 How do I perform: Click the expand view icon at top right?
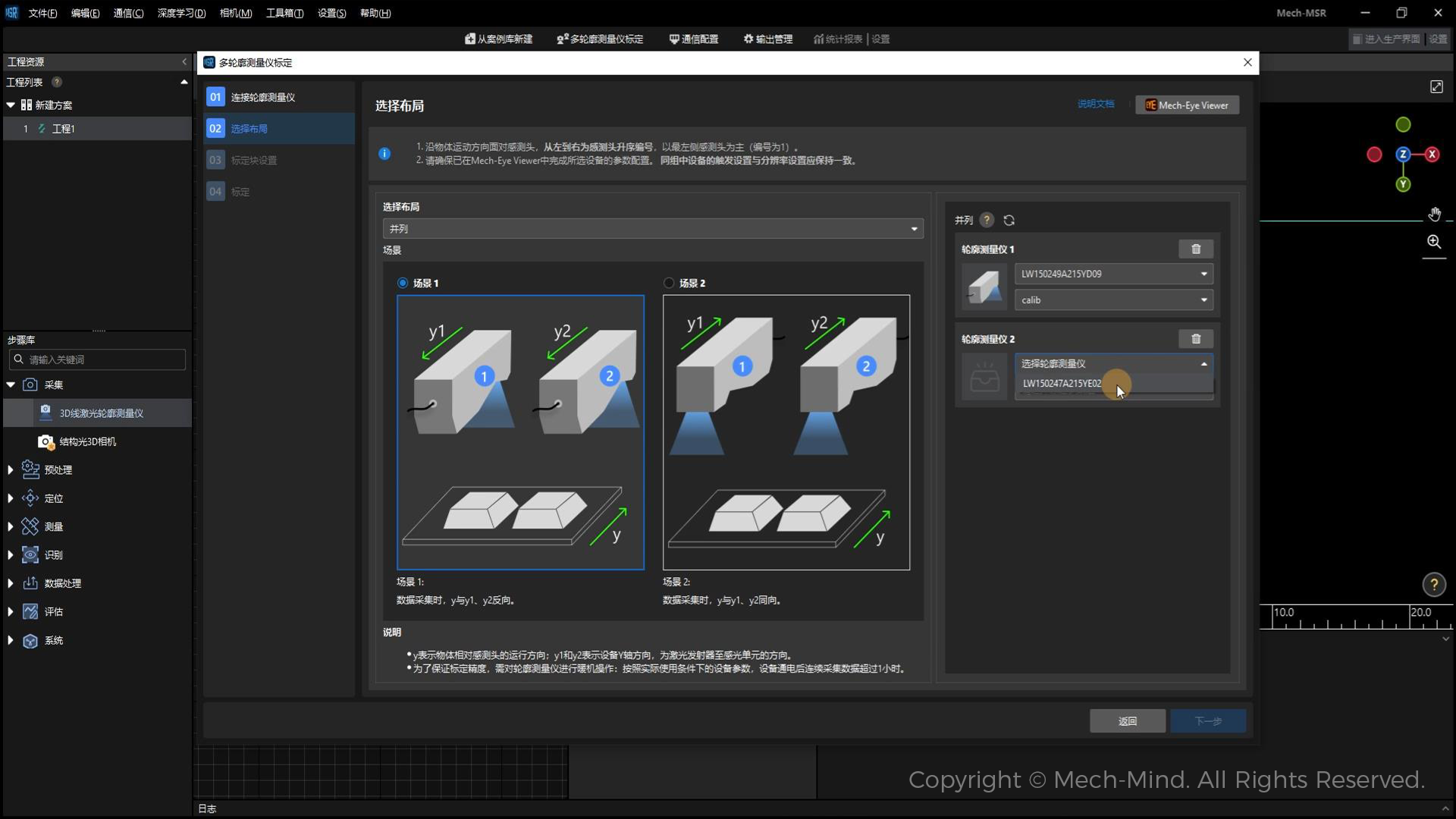[1436, 87]
